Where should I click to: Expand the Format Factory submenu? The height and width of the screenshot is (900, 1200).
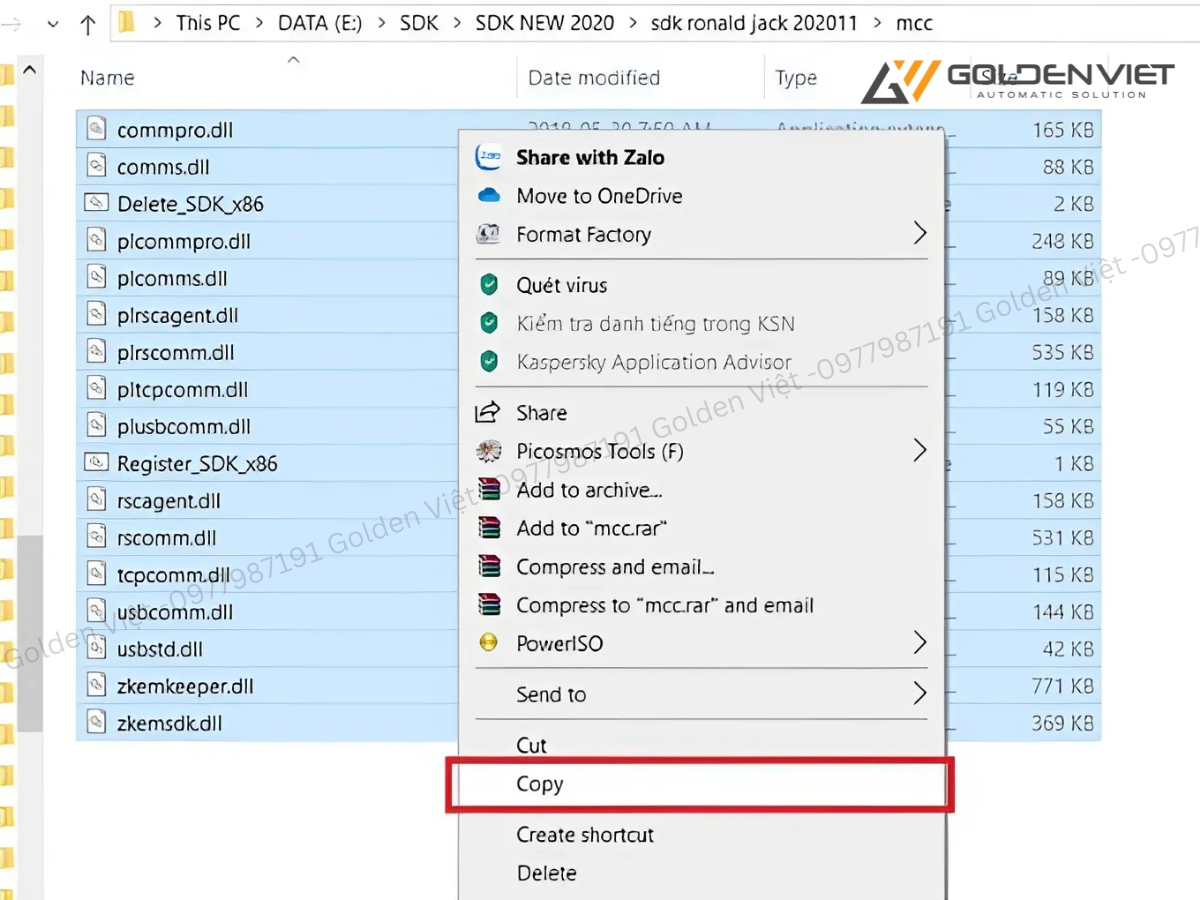pos(919,234)
